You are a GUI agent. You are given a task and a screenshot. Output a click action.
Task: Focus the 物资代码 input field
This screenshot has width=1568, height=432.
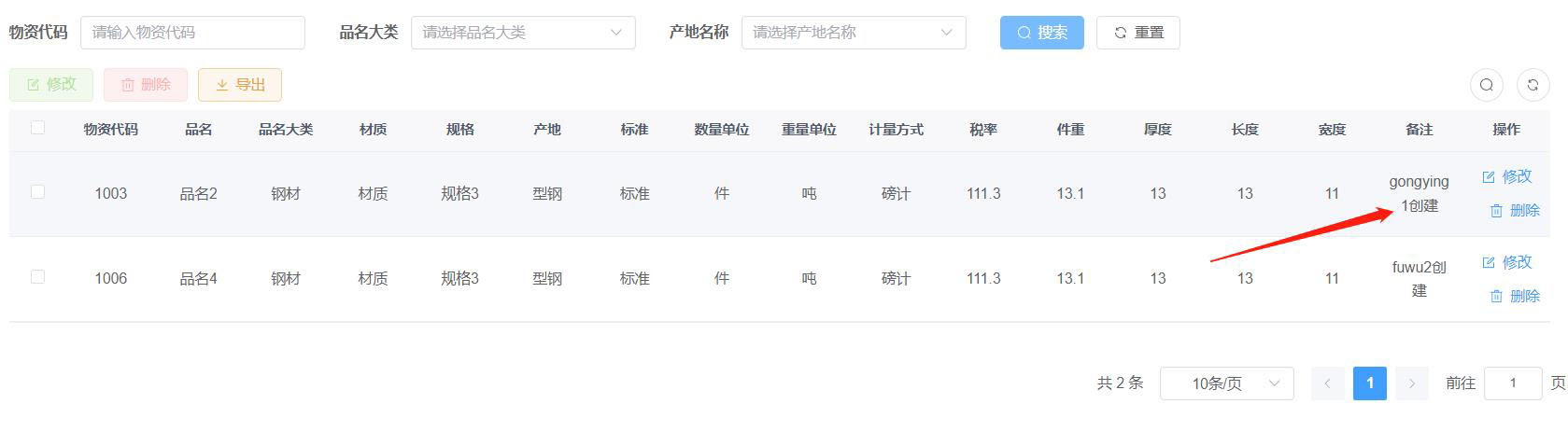192,33
